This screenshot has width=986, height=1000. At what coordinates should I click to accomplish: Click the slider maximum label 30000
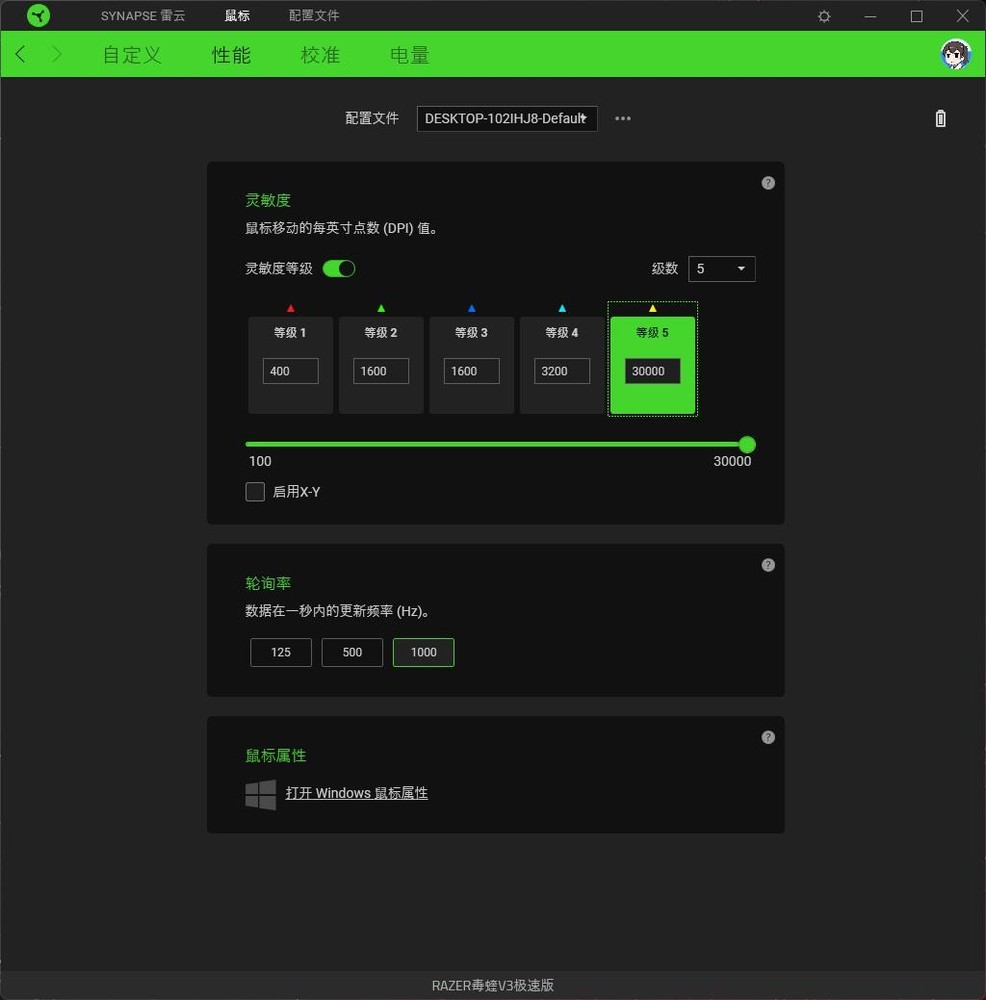(x=732, y=461)
